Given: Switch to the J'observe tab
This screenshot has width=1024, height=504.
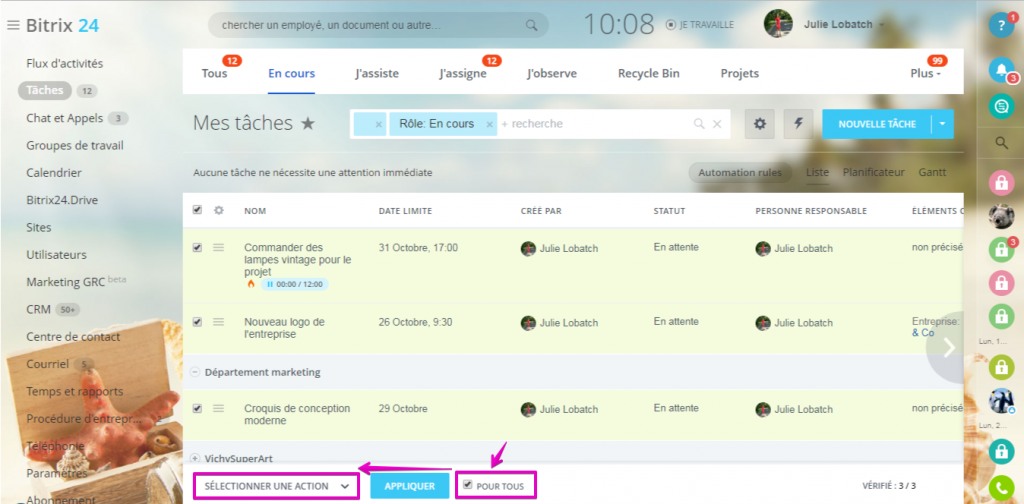Looking at the screenshot, I should (x=552, y=74).
